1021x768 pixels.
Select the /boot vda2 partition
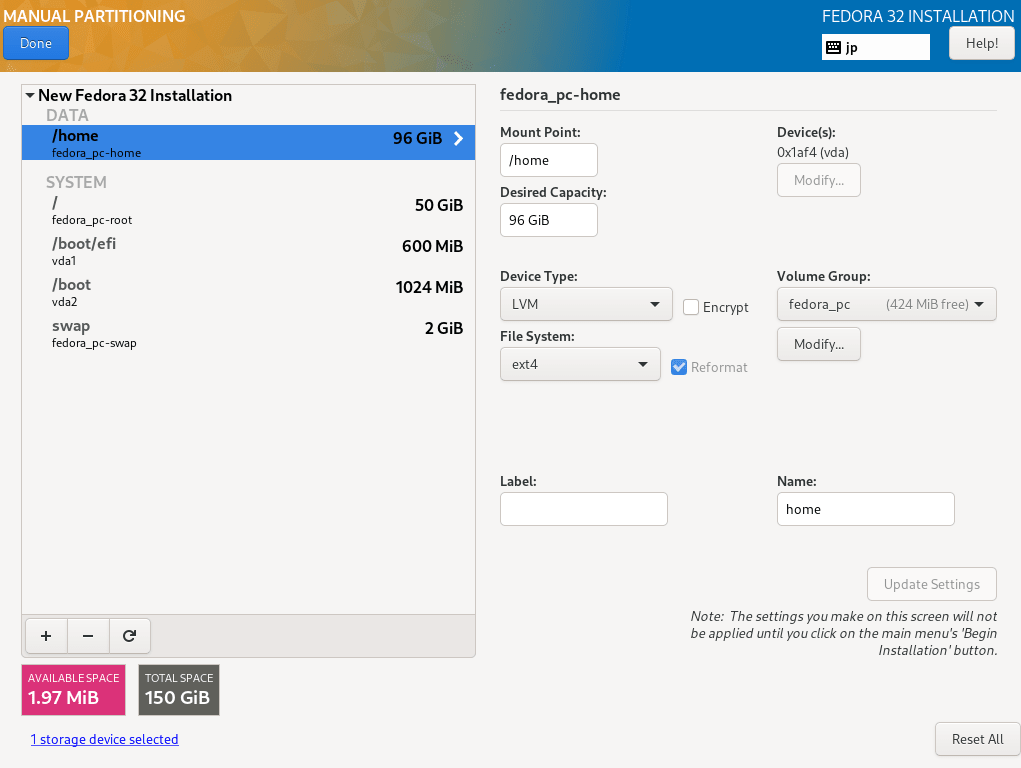coord(248,292)
